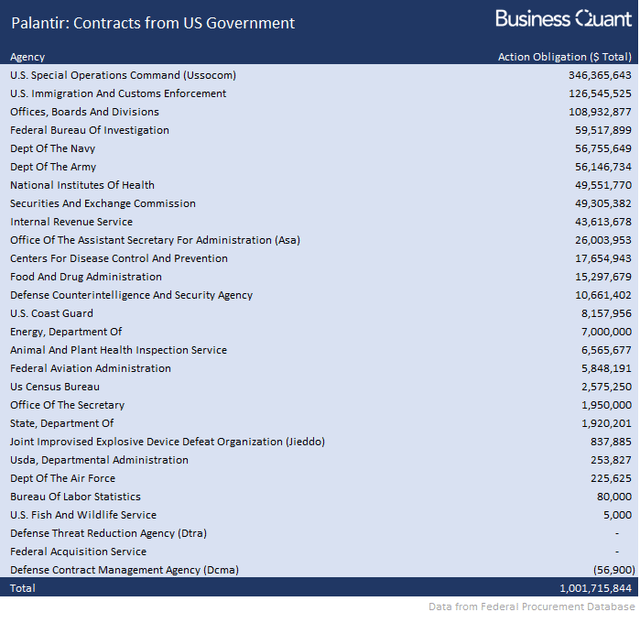The width and height of the screenshot is (640, 623).
Task: Select 'Dept Of The Army' label
Action: click(53, 167)
